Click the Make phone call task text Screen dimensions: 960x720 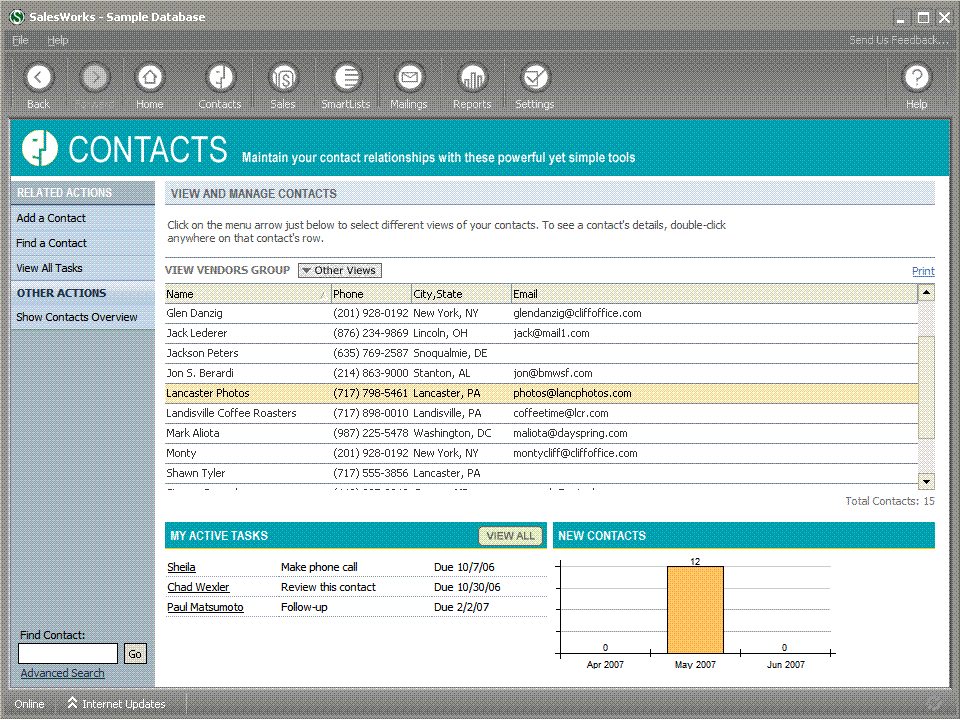pyautogui.click(x=319, y=568)
